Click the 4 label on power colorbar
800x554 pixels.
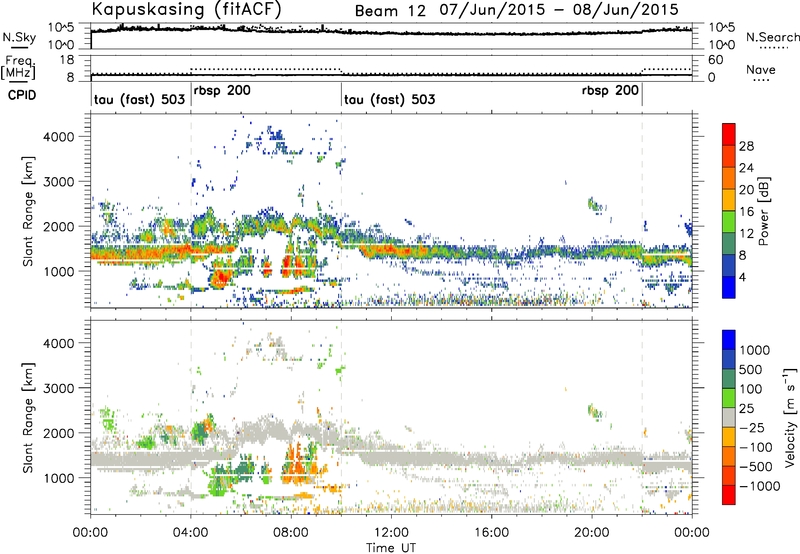(x=743, y=278)
